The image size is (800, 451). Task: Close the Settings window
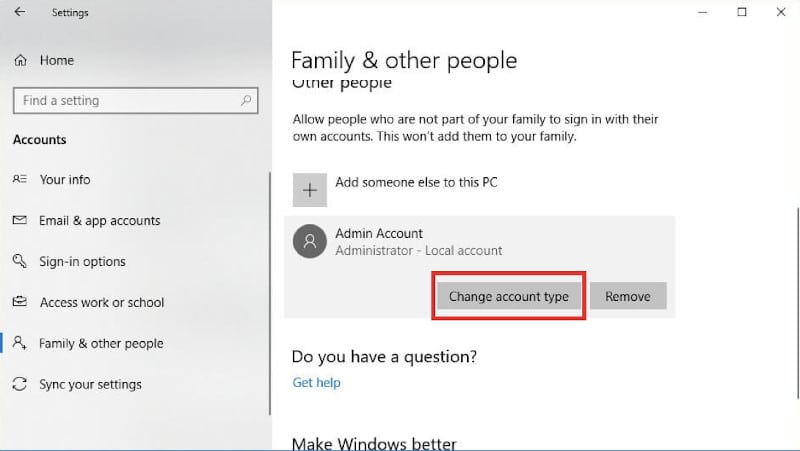tap(781, 12)
